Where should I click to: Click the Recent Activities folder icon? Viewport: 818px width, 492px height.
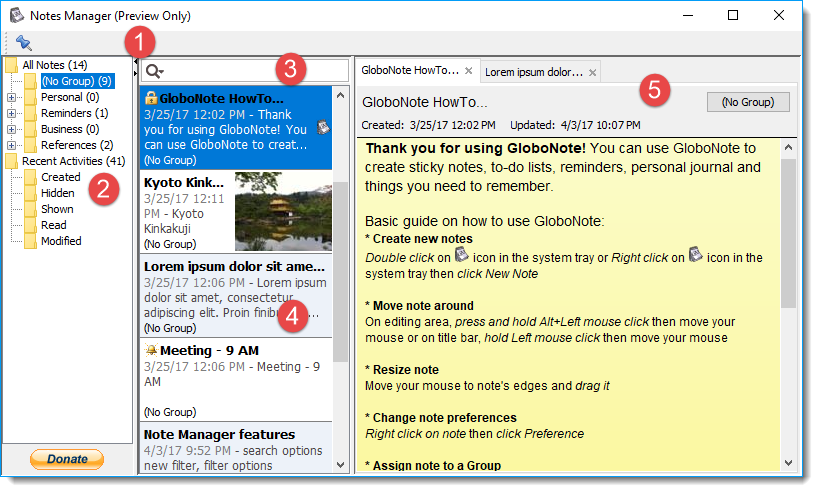click(11, 161)
